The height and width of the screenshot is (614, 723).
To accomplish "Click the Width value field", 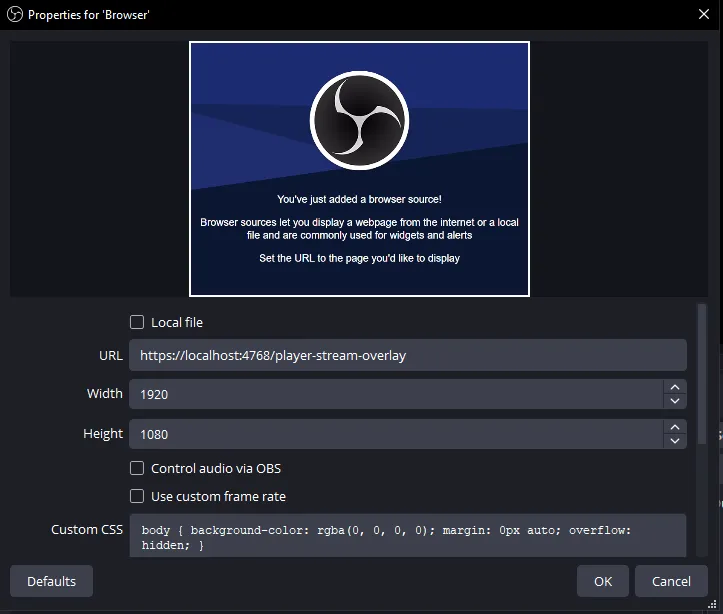I will (x=396, y=394).
